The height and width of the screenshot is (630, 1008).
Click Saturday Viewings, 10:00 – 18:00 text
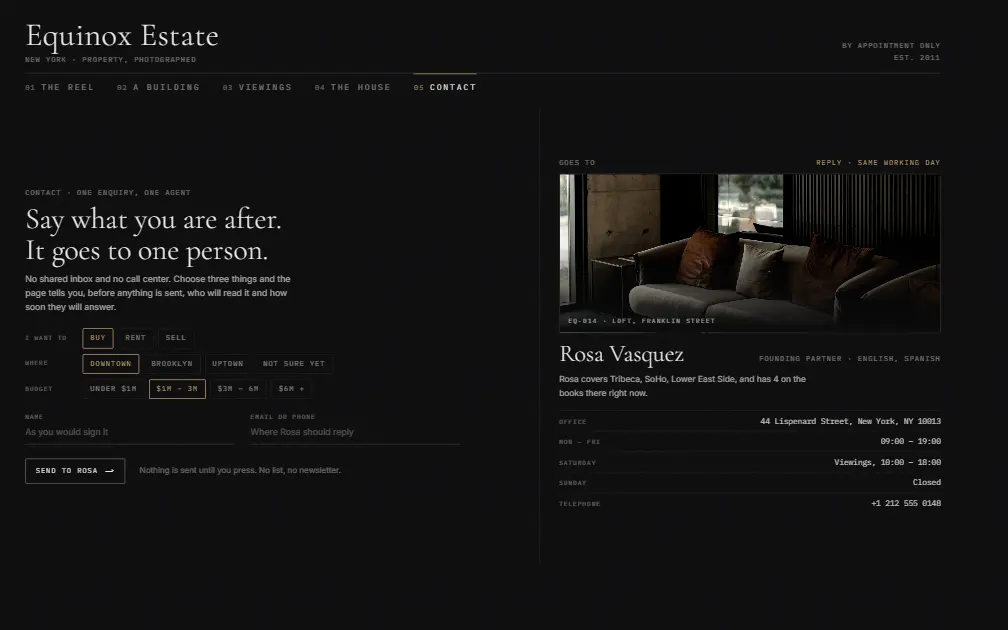887,462
